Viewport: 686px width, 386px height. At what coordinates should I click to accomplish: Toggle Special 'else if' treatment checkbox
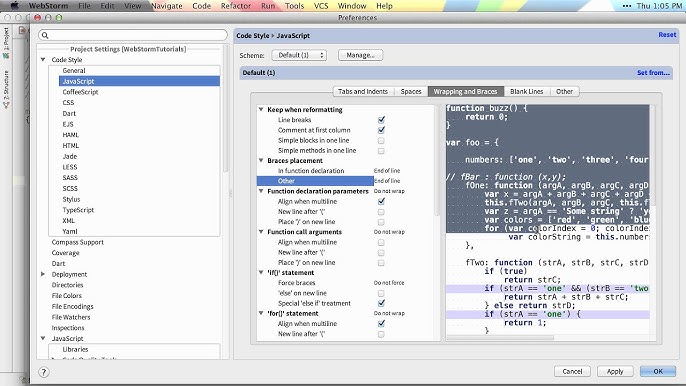[x=381, y=303]
